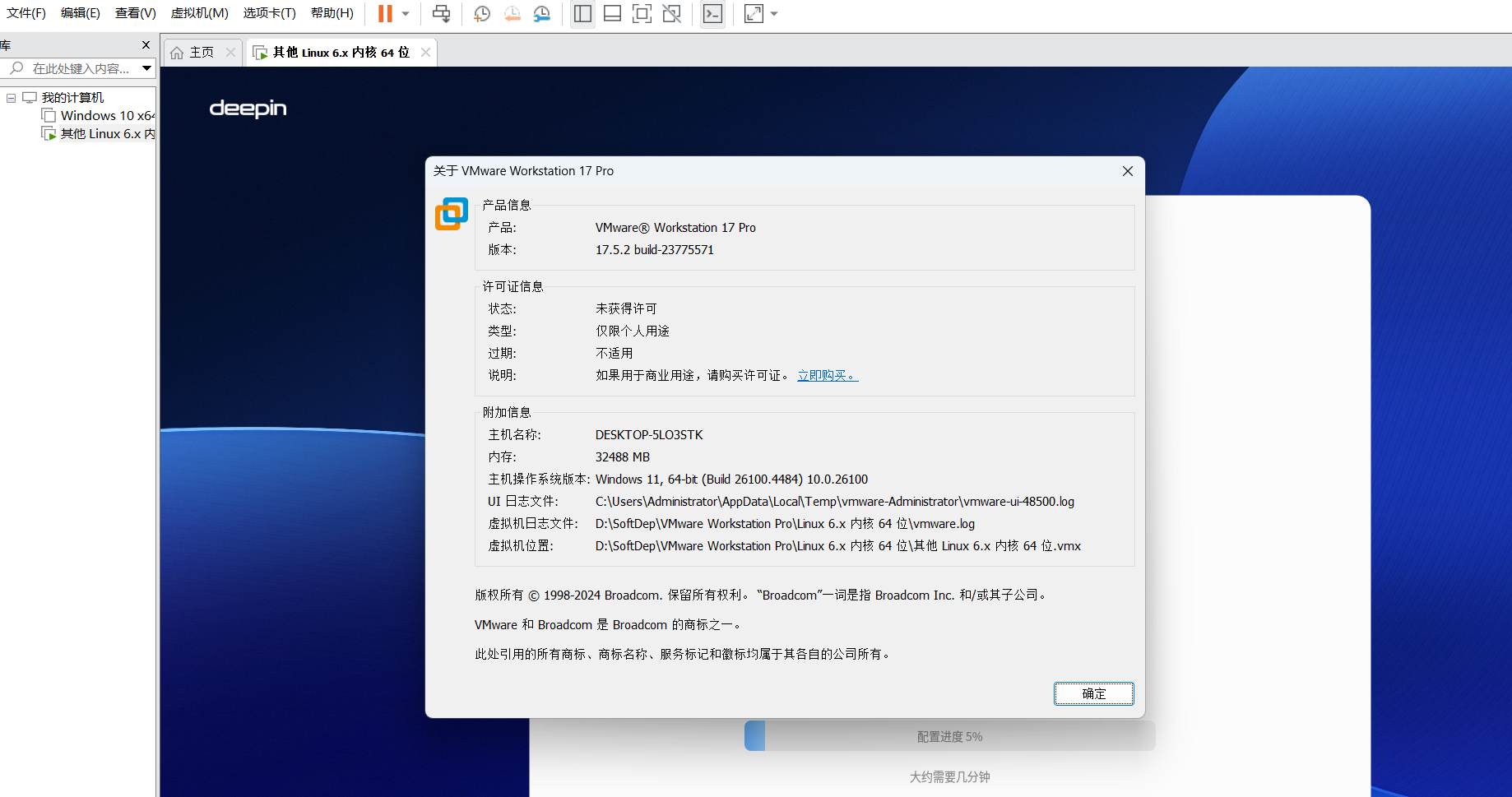Open the power options dropdown beside pause
The height and width of the screenshot is (797, 1512).
(406, 13)
